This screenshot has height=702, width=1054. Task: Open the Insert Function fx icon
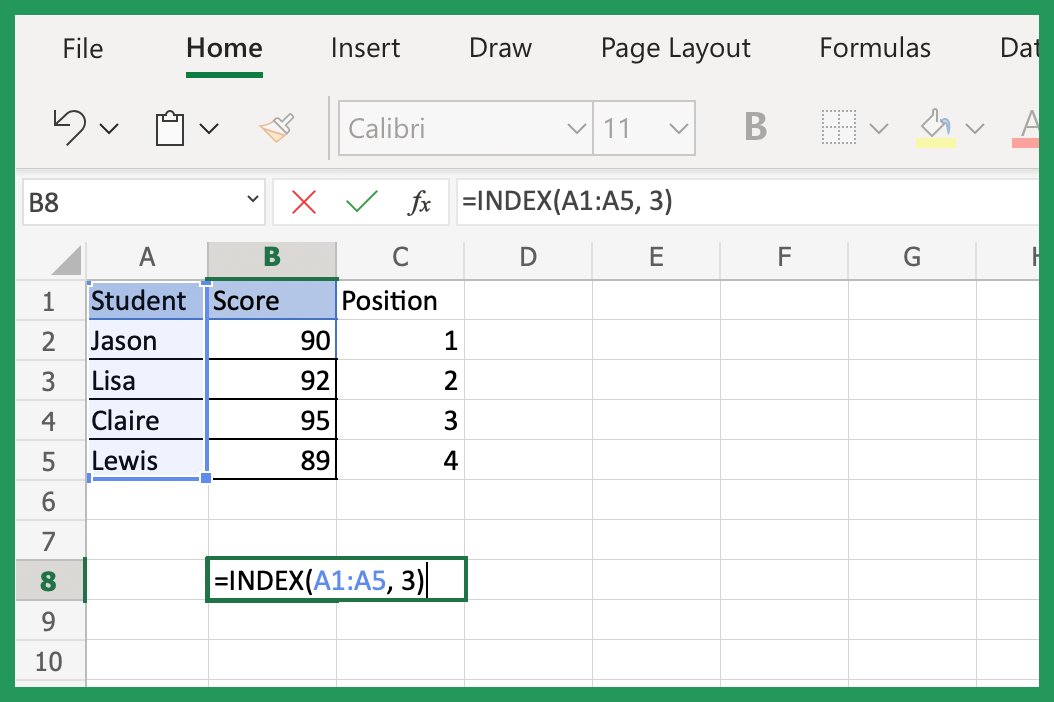(419, 201)
